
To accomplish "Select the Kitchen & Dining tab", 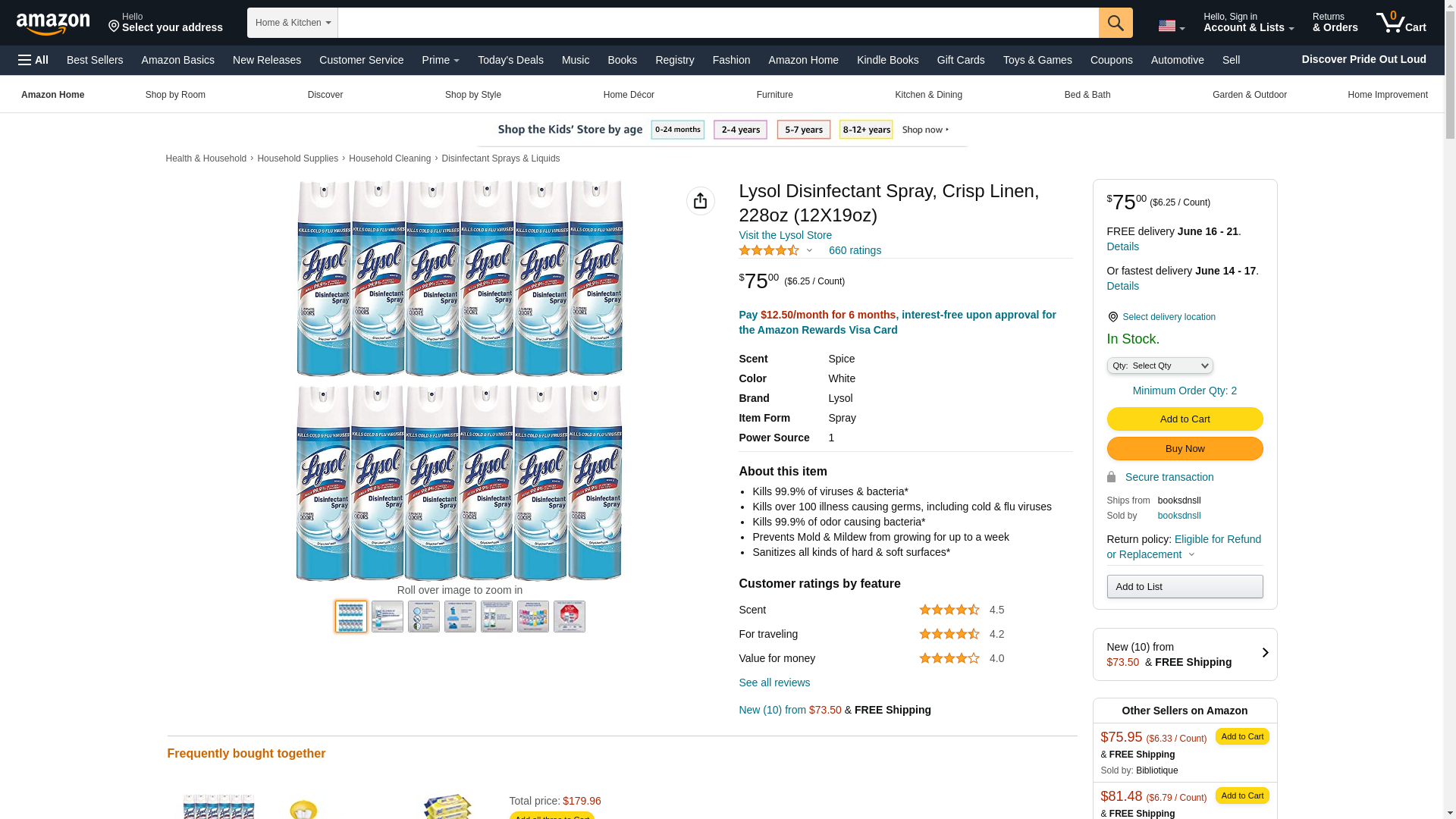I will [x=928, y=95].
